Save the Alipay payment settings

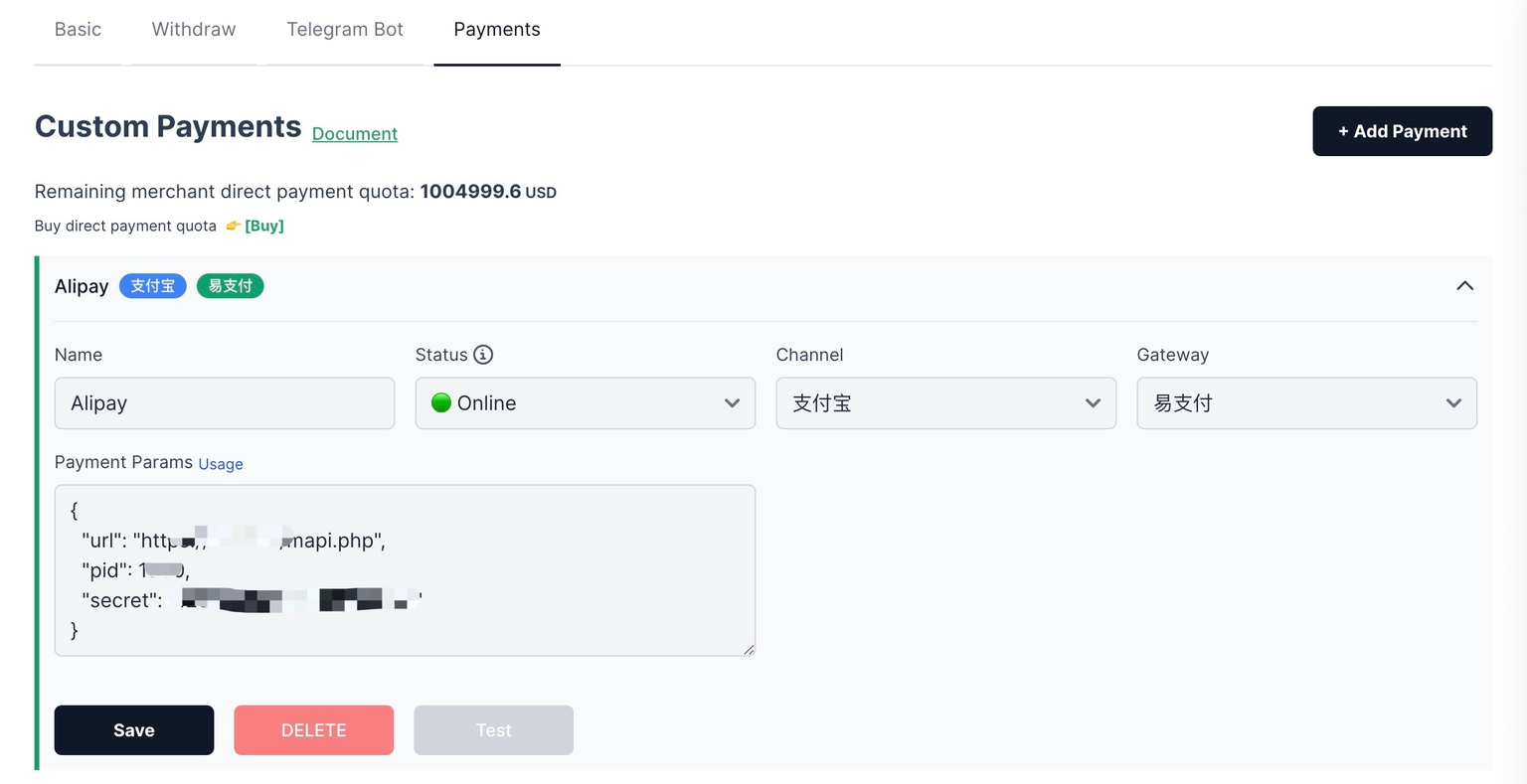[x=133, y=729]
